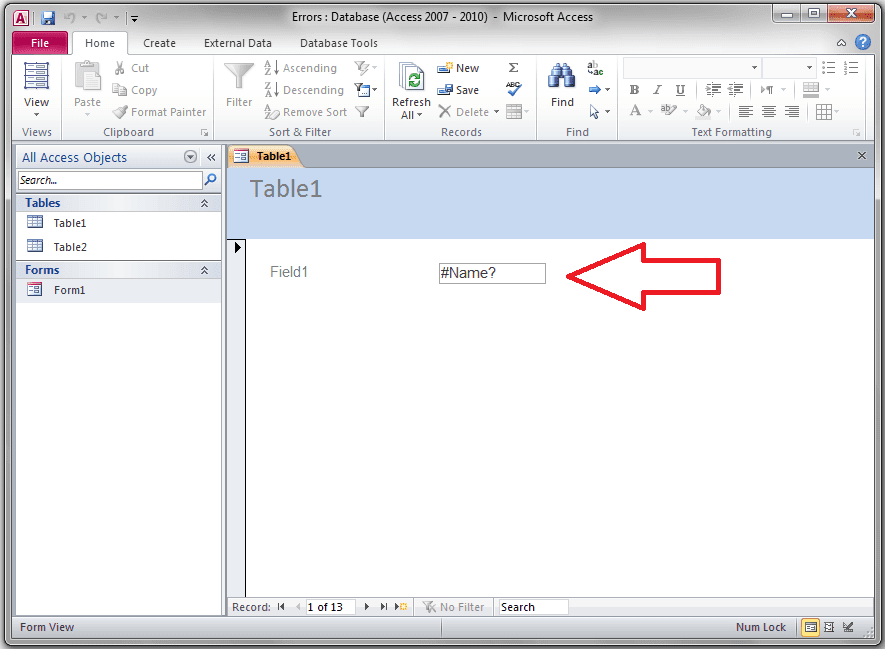Click the record Search box
Viewport: 885px width, 649px height.
pyautogui.click(x=533, y=607)
